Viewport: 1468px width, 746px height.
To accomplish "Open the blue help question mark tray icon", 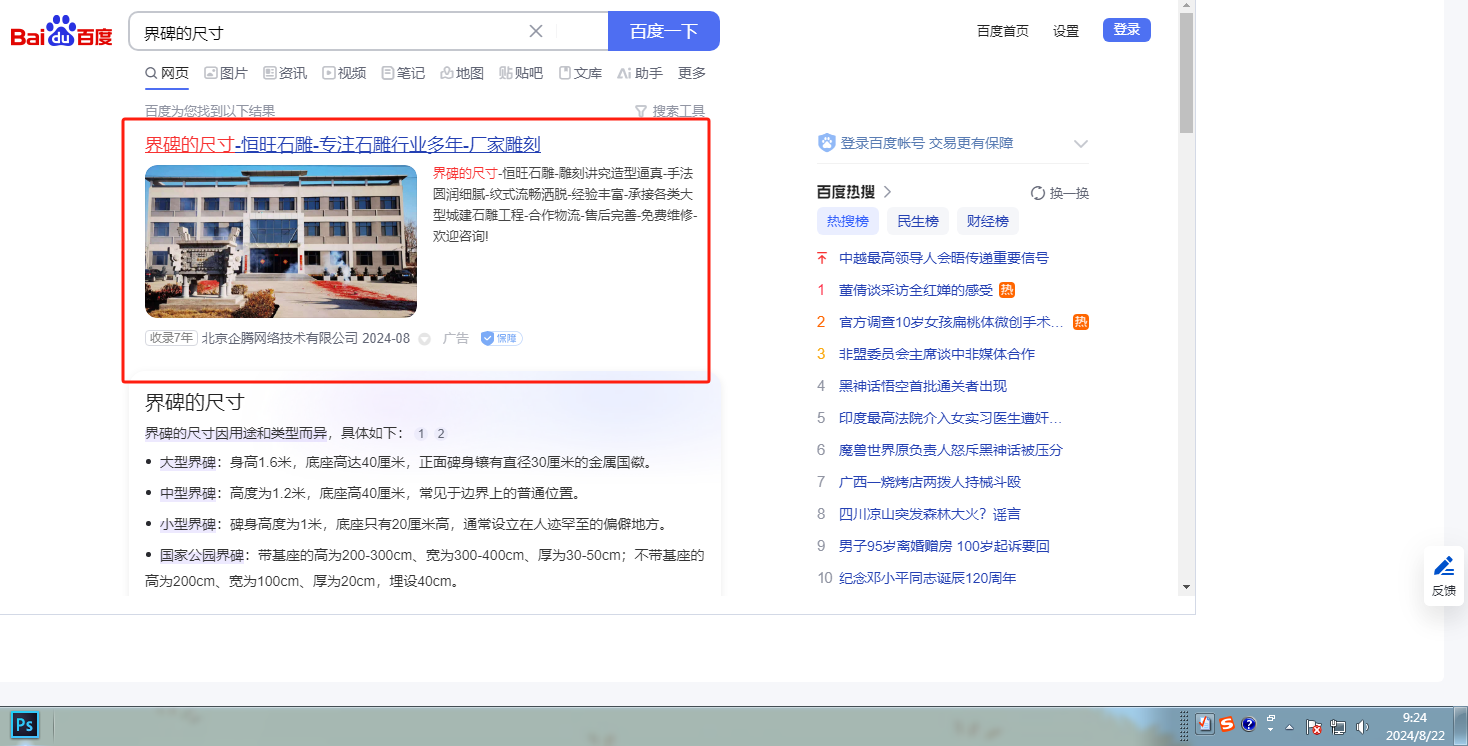I will click(x=1248, y=725).
